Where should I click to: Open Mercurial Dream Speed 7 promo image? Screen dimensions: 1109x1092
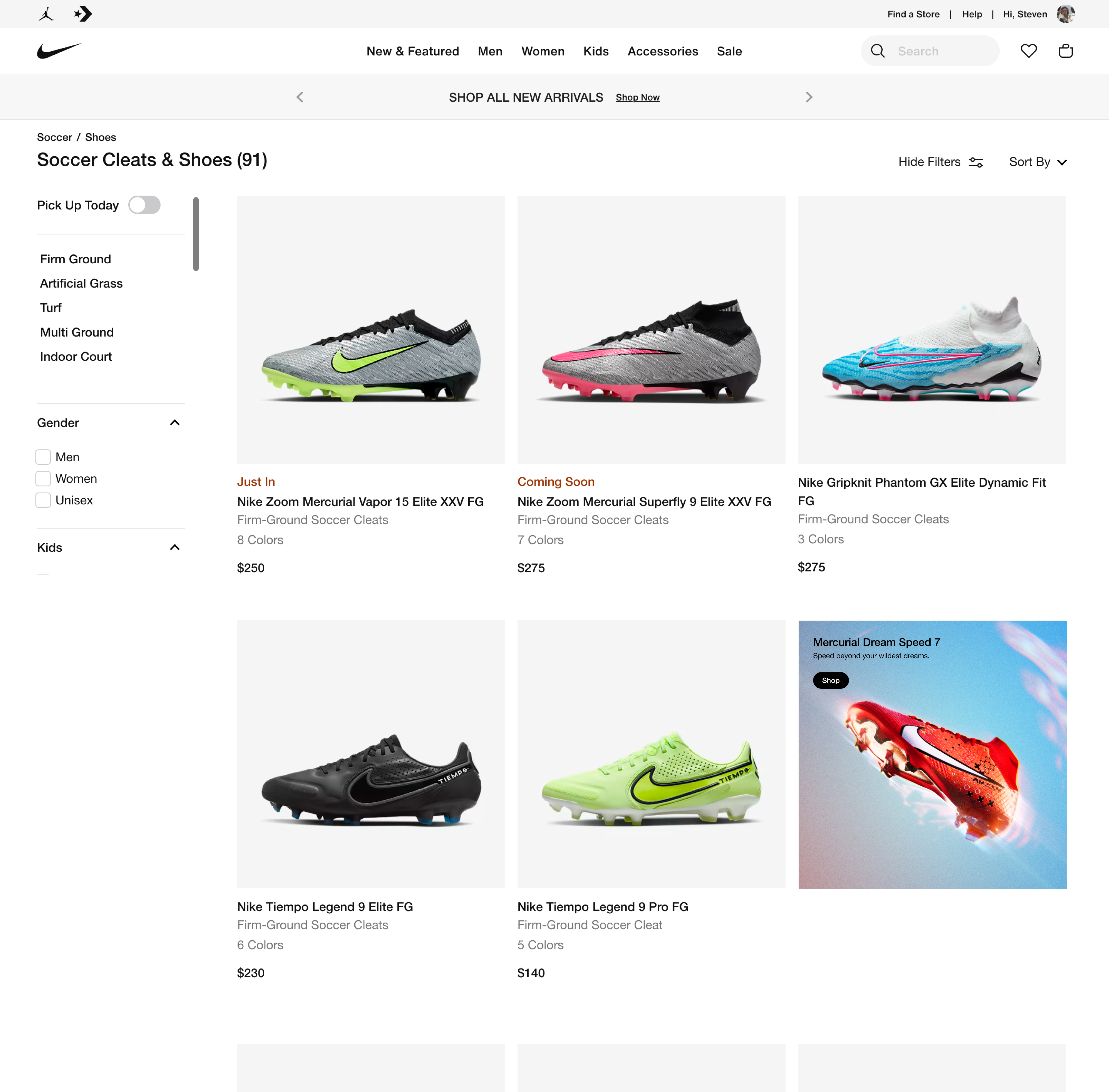pos(932,755)
